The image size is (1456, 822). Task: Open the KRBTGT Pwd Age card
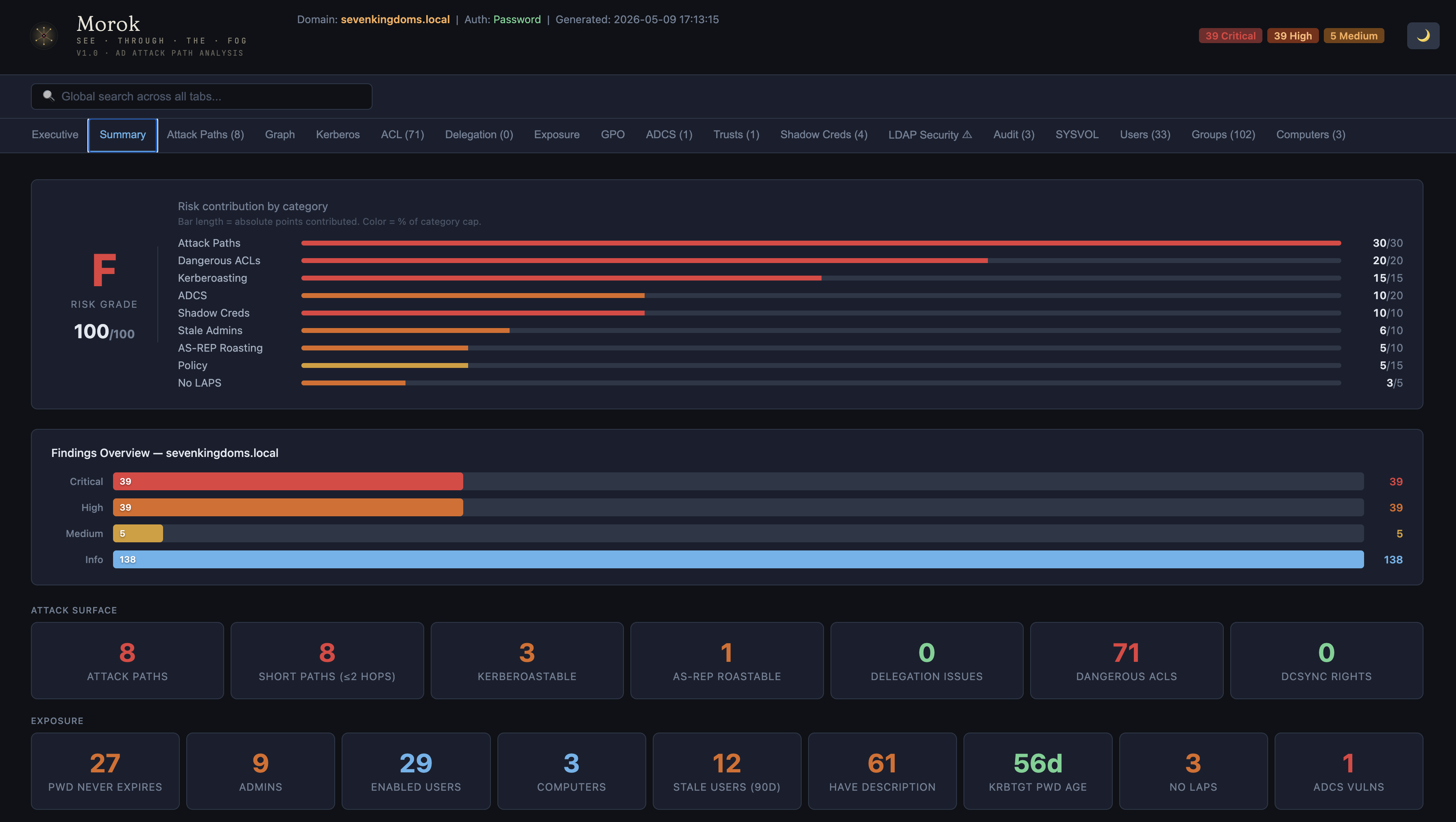(x=1038, y=771)
